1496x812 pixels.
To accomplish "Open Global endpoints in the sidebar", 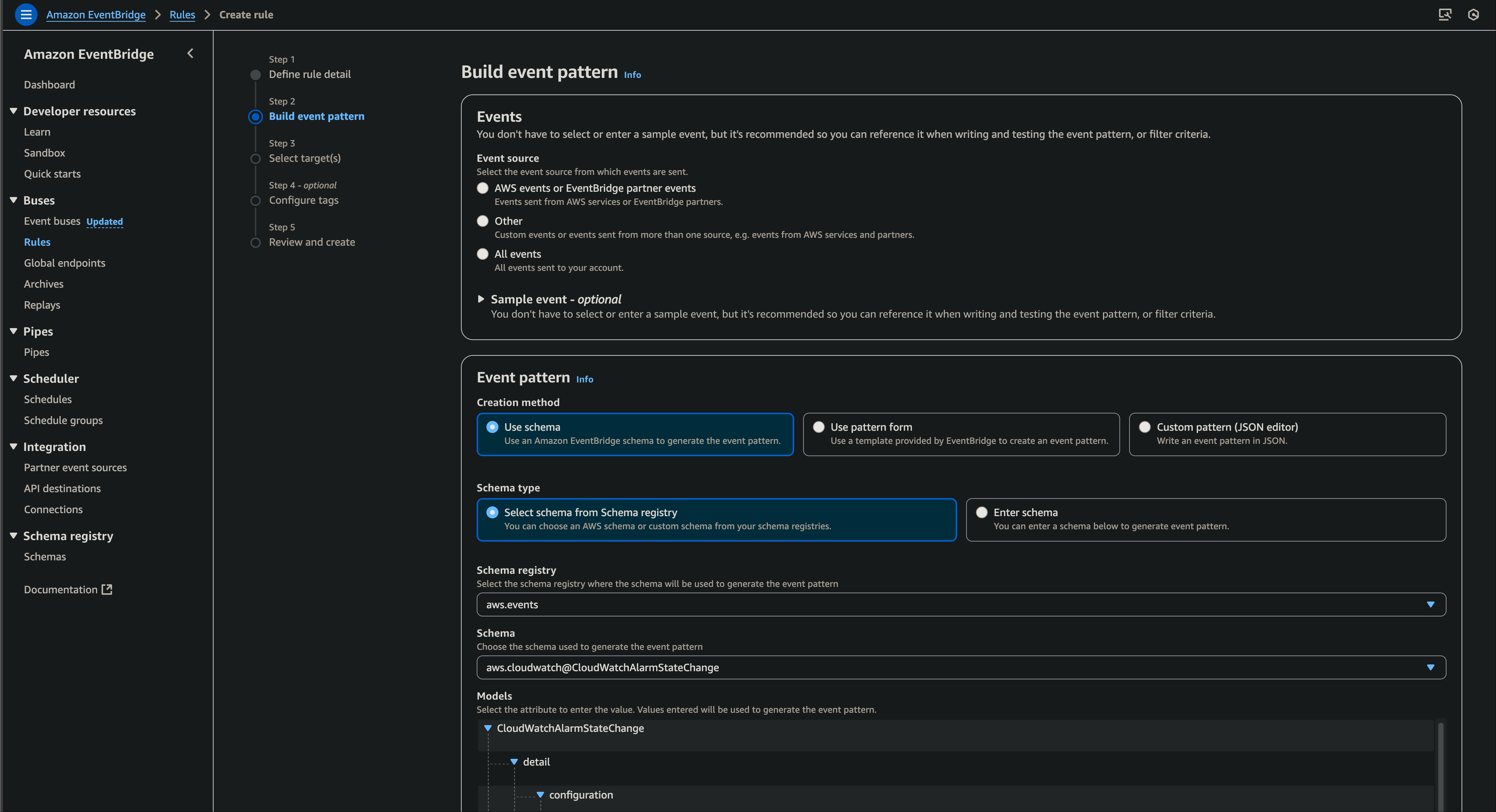I will pyautogui.click(x=64, y=263).
